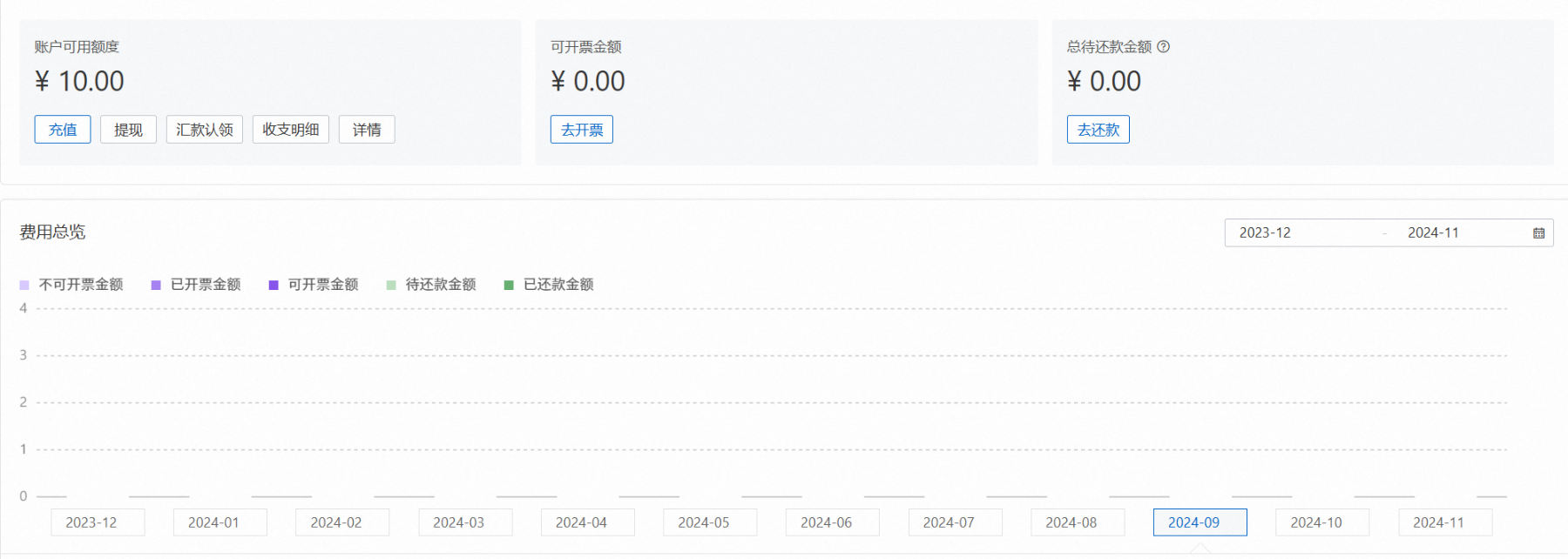Screen dimensions: 1568x559
Task: Select the 2024-10 month label
Action: (1316, 522)
